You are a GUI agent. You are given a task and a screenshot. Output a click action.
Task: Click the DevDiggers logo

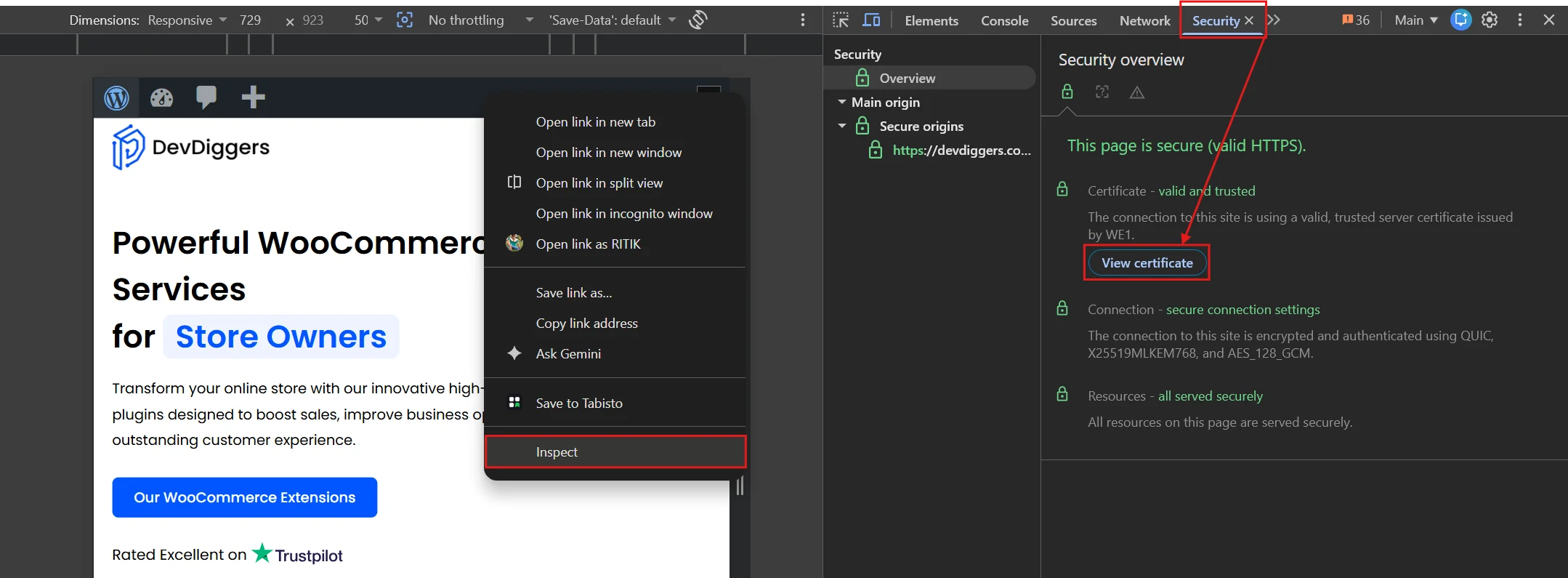coord(190,148)
